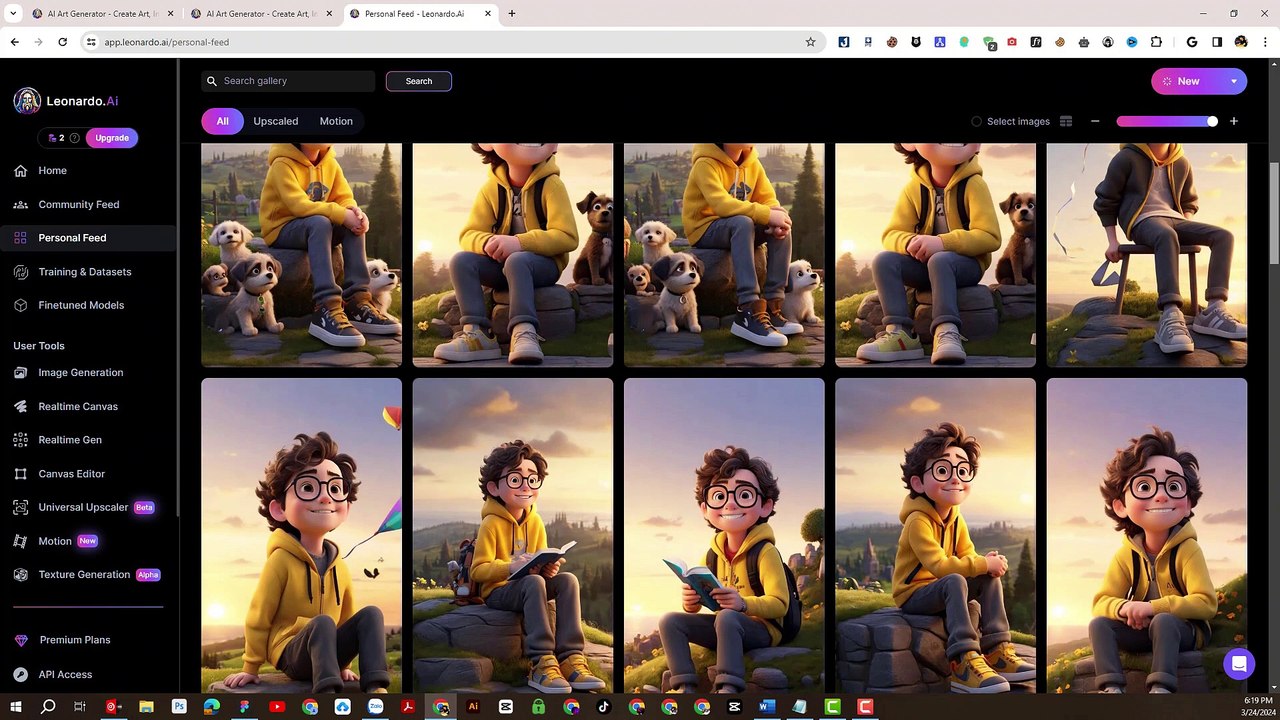Expand the New button dropdown arrow

[1234, 81]
